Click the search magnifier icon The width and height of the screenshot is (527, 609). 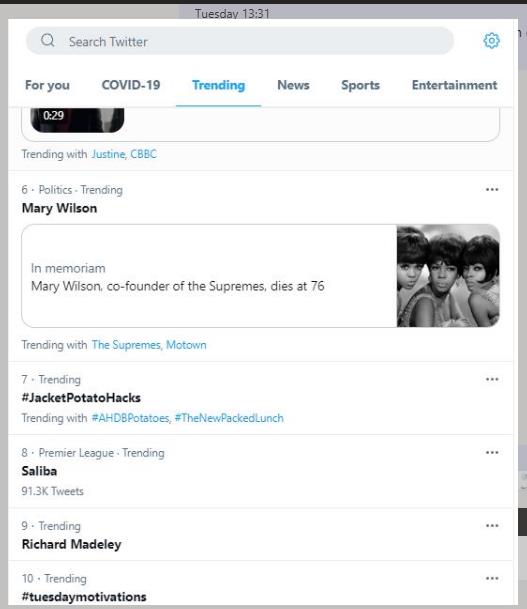point(48,40)
